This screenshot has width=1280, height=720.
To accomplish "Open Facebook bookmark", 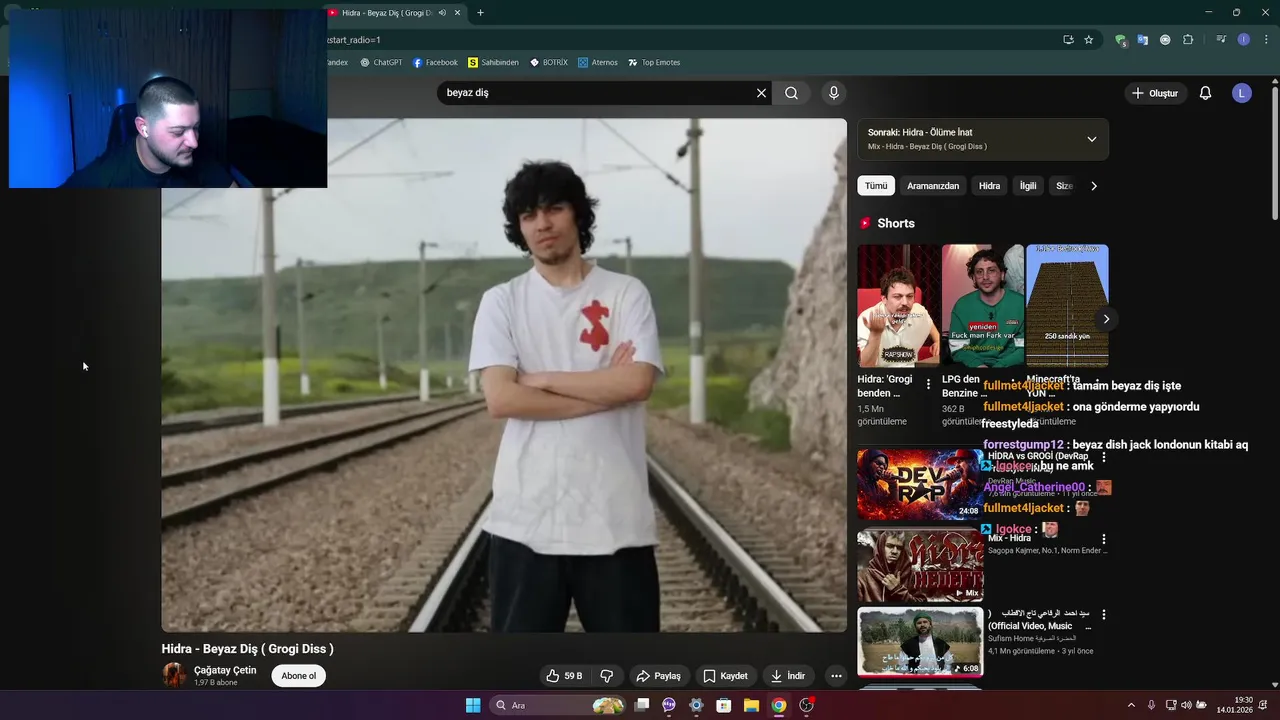I will pos(435,62).
